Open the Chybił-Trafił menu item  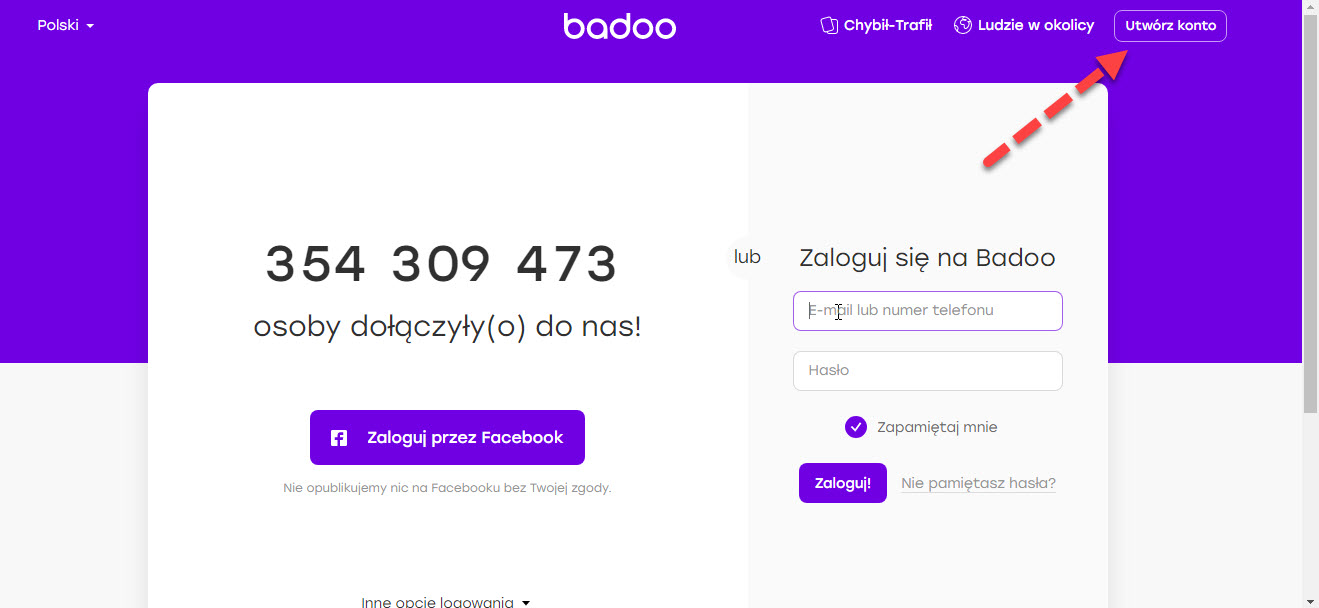coord(876,25)
